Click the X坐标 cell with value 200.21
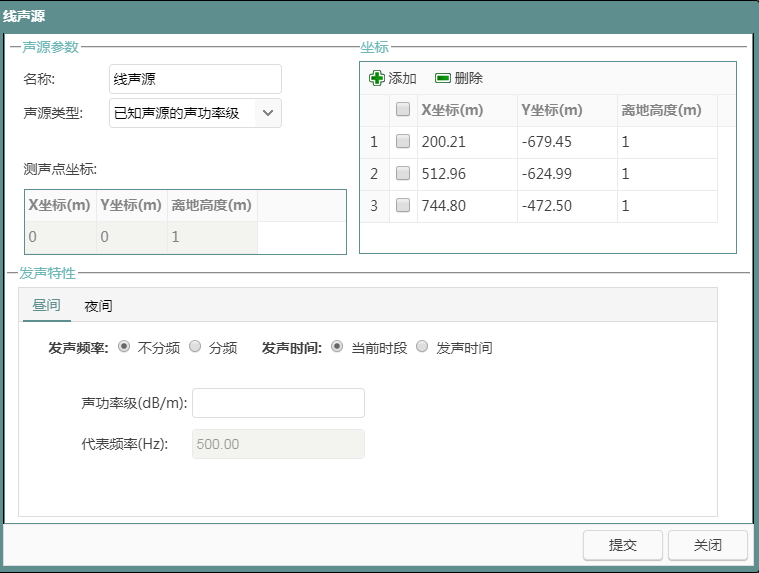This screenshot has width=759, height=573. 465,142
